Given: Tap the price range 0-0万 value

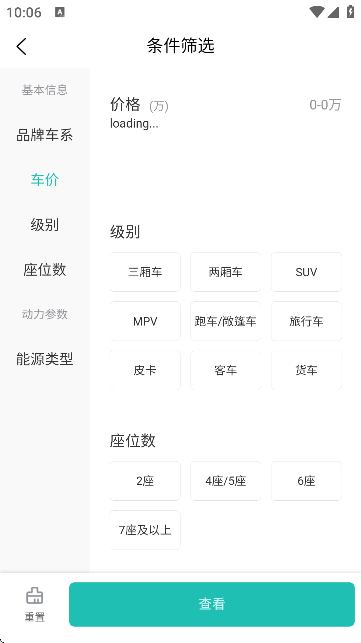Looking at the screenshot, I should click(325, 105).
